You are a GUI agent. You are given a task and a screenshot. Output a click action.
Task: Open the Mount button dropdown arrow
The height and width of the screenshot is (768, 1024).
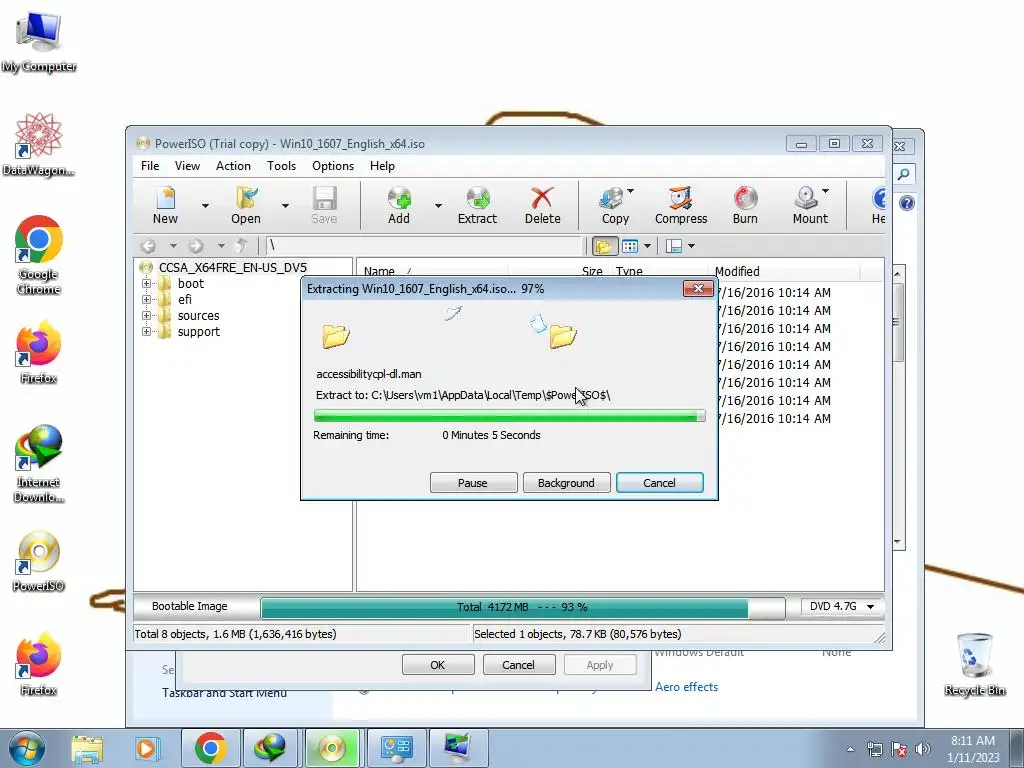pos(825,191)
